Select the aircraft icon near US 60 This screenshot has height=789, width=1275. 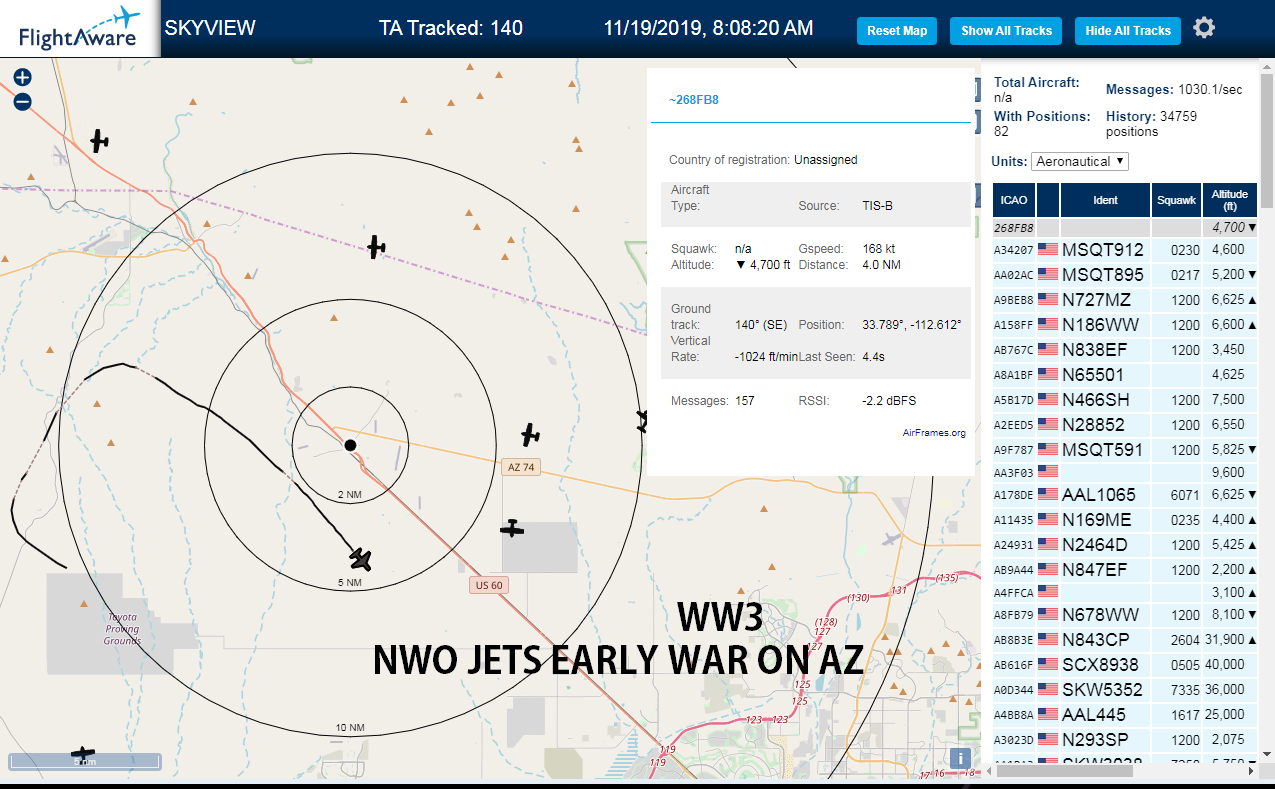[x=512, y=528]
